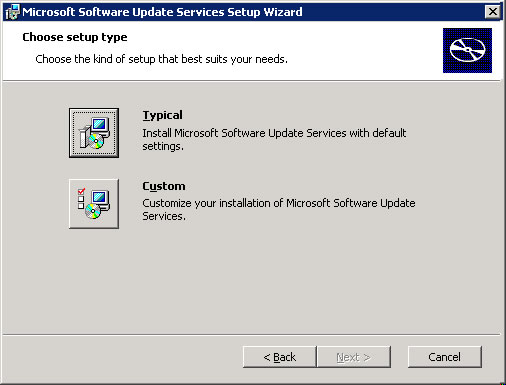Click the Typical heading label
Viewport: 506px width, 385px height.
point(162,115)
